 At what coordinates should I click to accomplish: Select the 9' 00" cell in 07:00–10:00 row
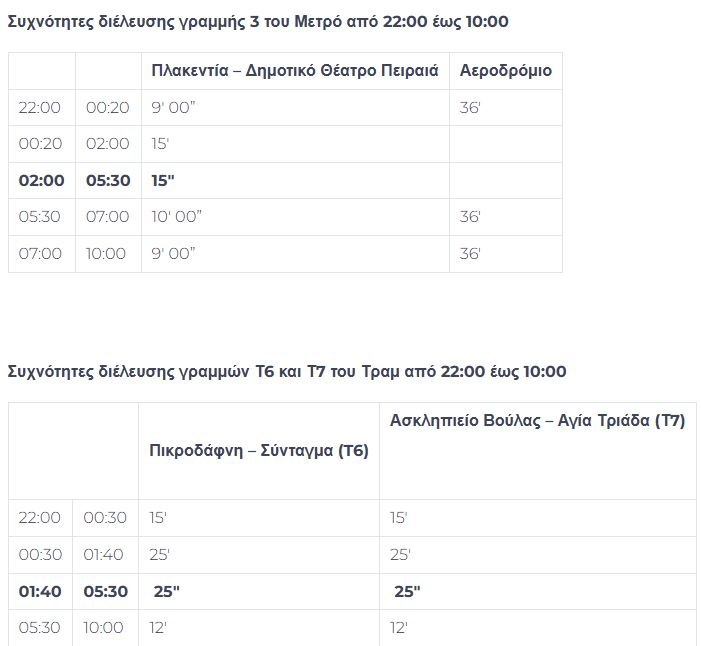[173, 254]
